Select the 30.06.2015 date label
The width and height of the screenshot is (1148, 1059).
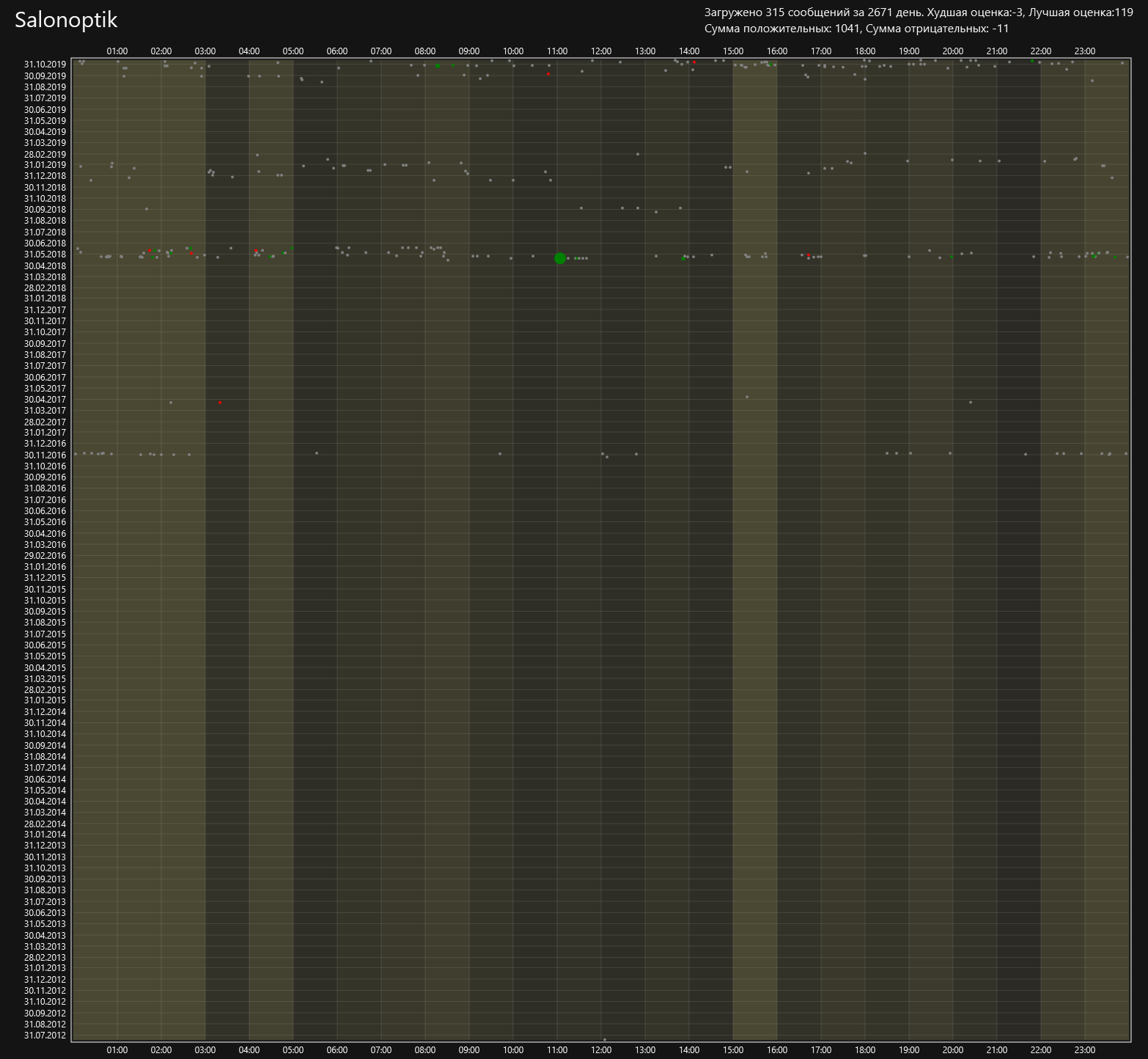[45, 645]
